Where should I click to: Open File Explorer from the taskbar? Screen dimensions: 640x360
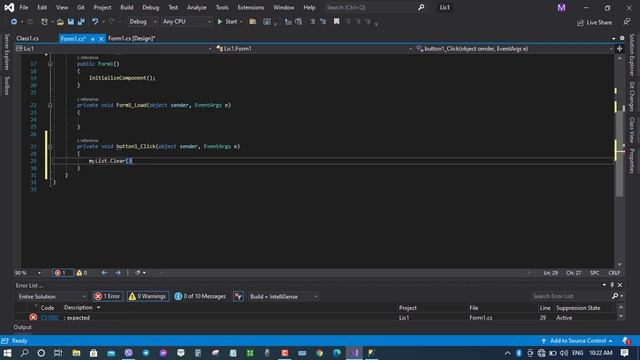point(76,353)
